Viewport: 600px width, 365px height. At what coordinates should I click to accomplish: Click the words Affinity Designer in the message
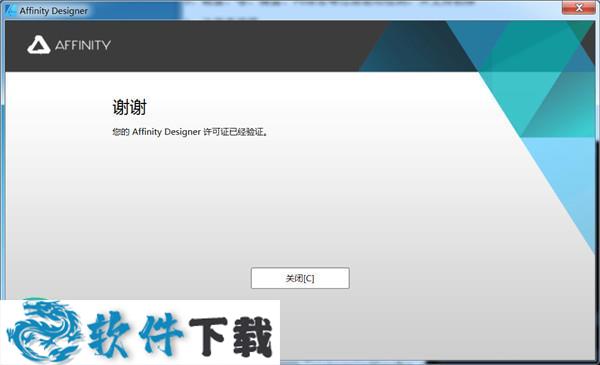(x=166, y=132)
